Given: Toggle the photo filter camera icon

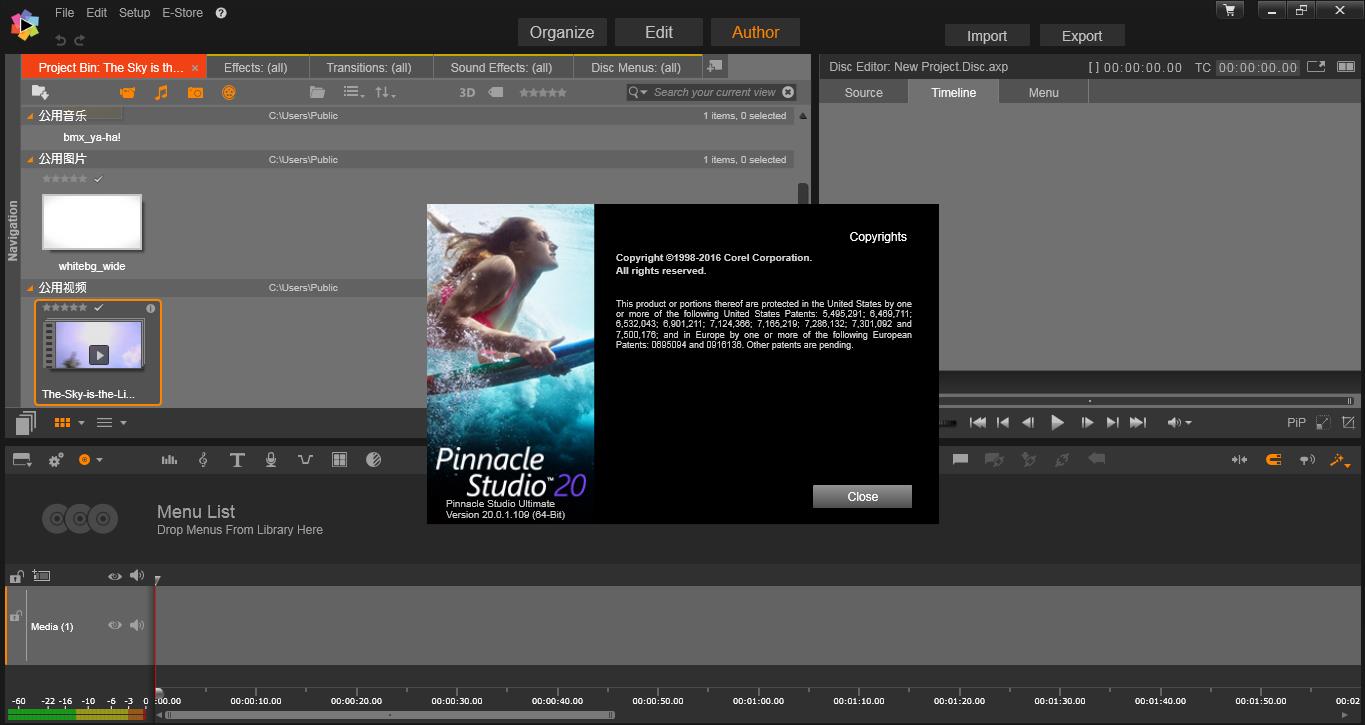Looking at the screenshot, I should coord(195,92).
